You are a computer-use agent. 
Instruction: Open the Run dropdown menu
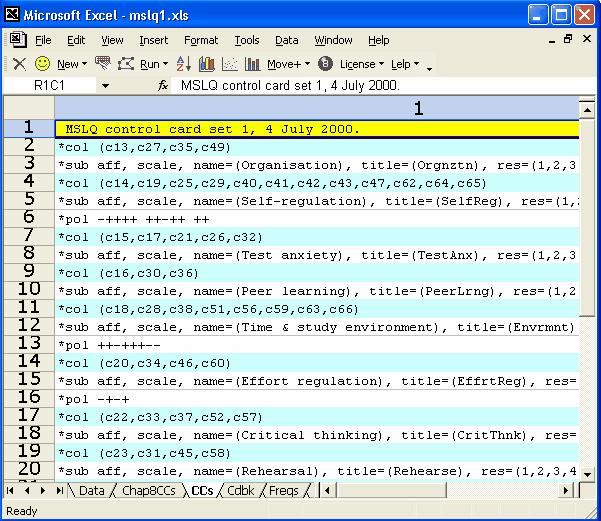pyautogui.click(x=154, y=64)
